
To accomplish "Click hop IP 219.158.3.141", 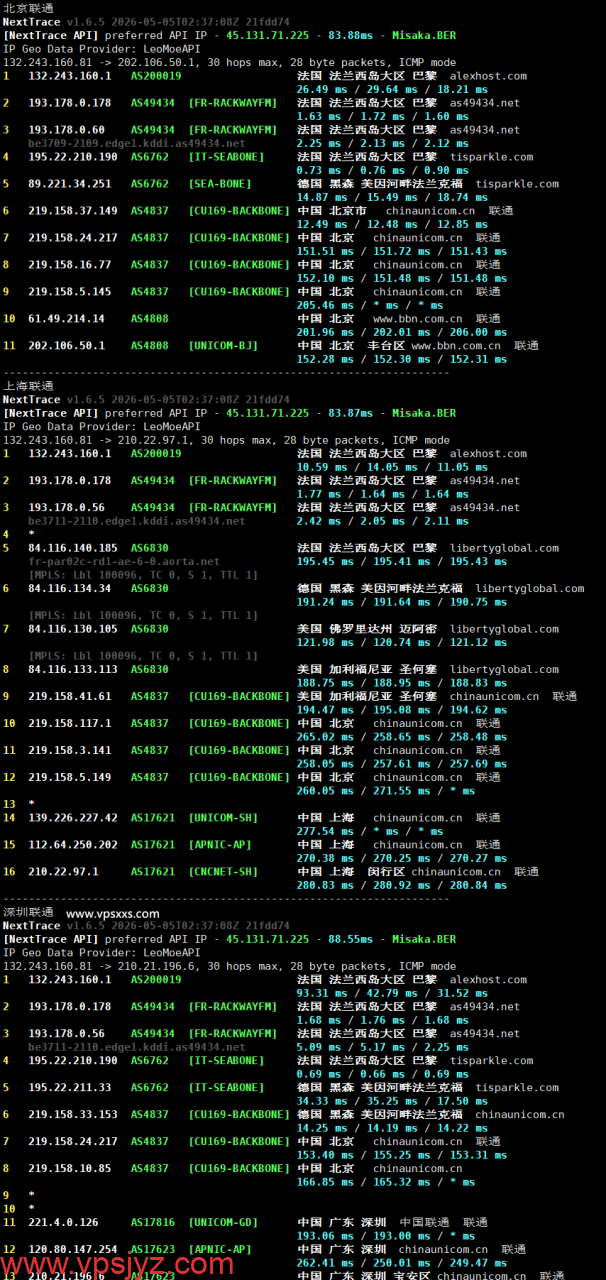I will click(x=69, y=751).
